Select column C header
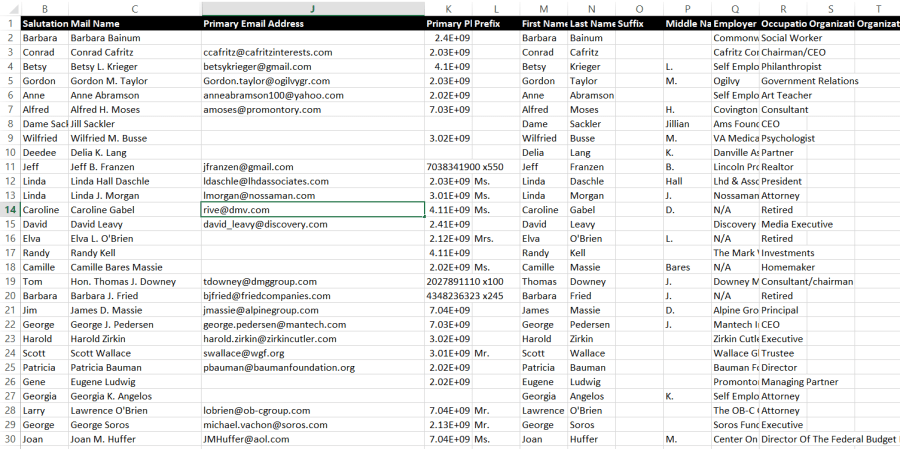The height and width of the screenshot is (449, 900). (133, 7)
